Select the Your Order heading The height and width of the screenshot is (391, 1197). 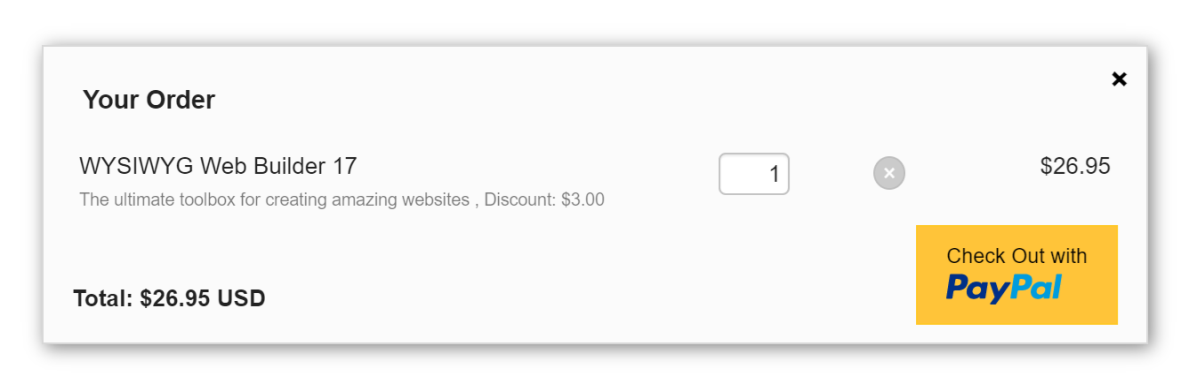(x=149, y=99)
